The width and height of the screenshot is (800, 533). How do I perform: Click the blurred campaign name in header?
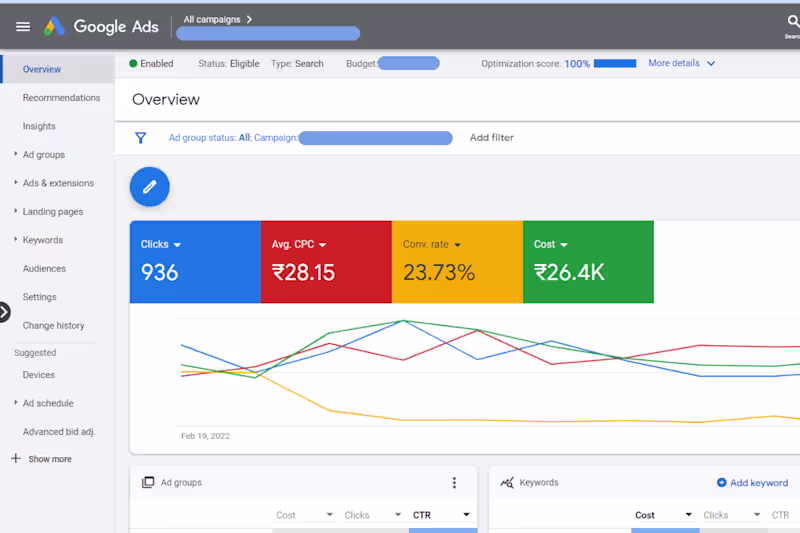click(x=268, y=34)
